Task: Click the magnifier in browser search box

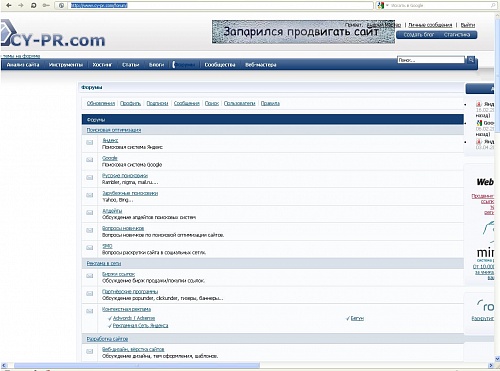Action: point(493,5)
